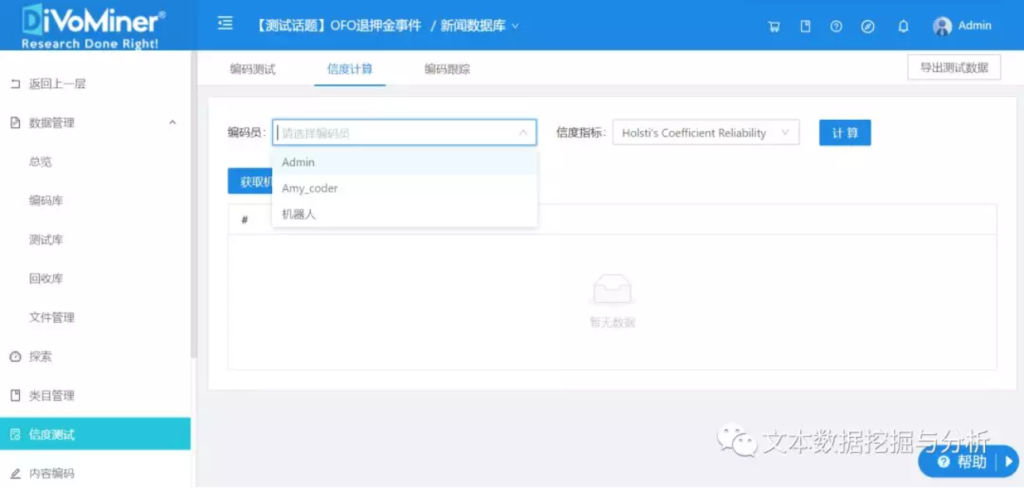This screenshot has width=1024, height=492.
Task: Select 信度测试 in the sidebar
Action: click(95, 434)
